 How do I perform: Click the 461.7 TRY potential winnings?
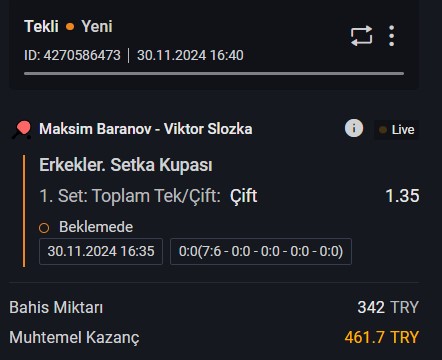pos(382,337)
